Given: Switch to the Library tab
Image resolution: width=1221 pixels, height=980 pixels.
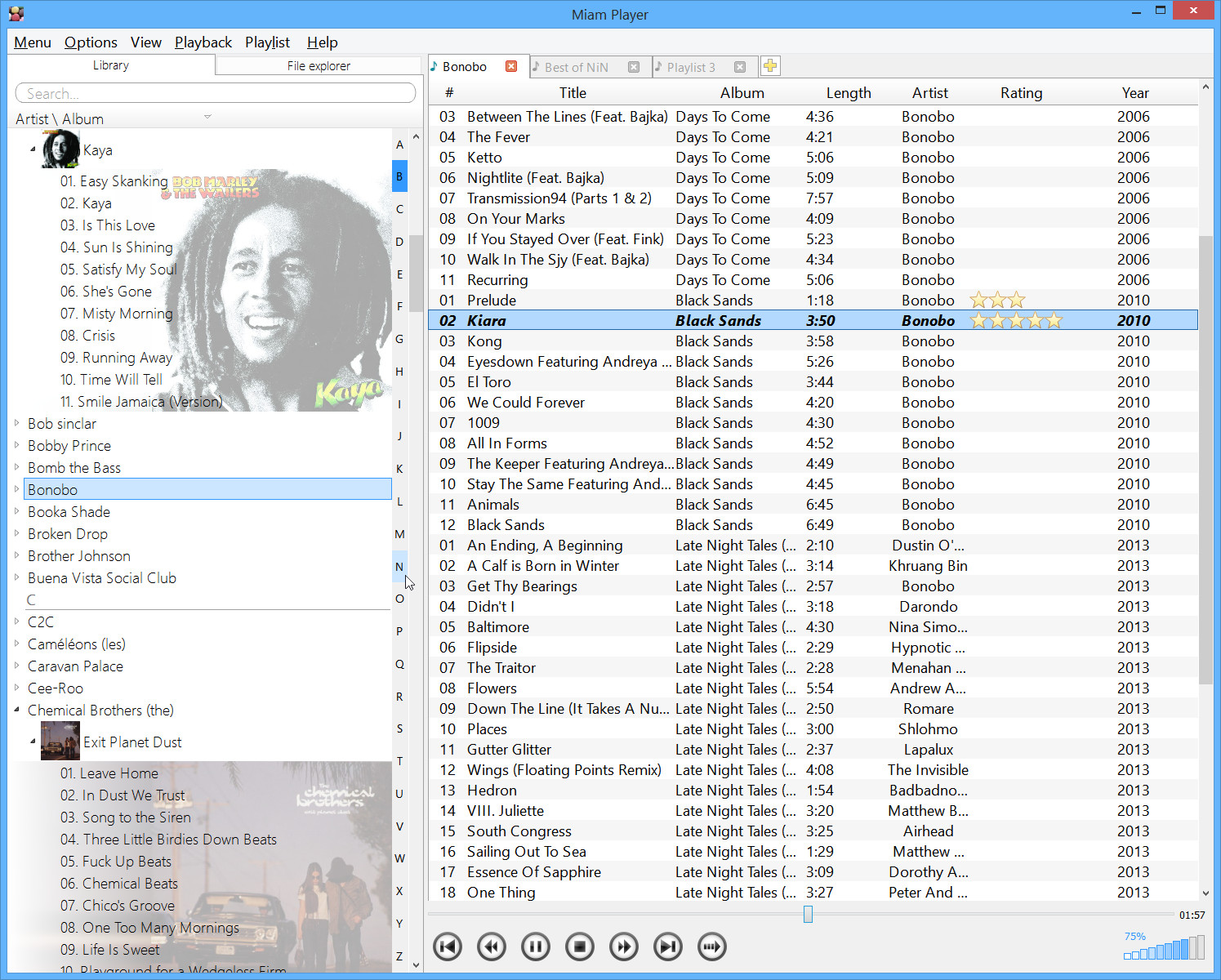Looking at the screenshot, I should [x=111, y=65].
